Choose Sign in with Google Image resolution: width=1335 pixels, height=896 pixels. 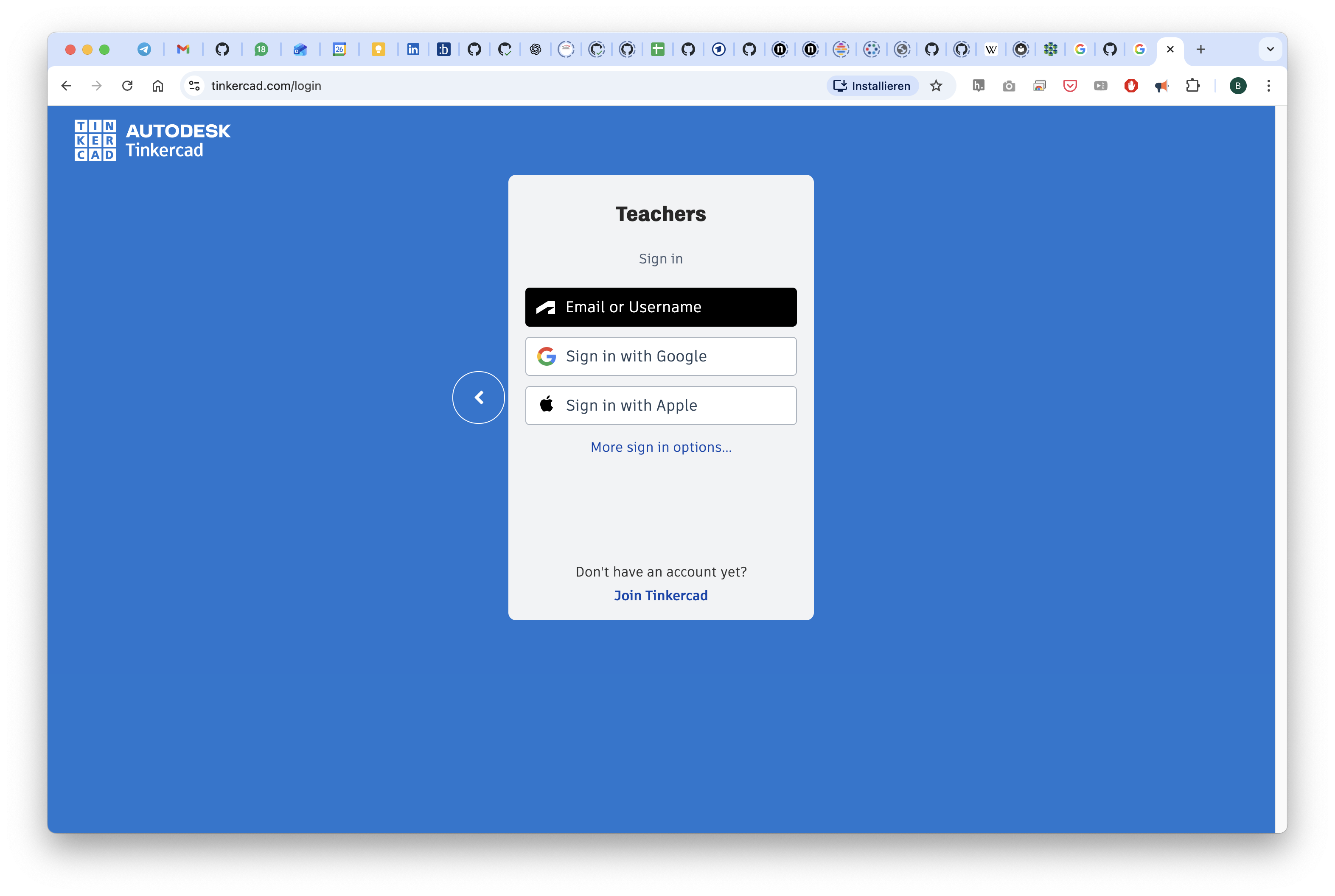pos(661,356)
